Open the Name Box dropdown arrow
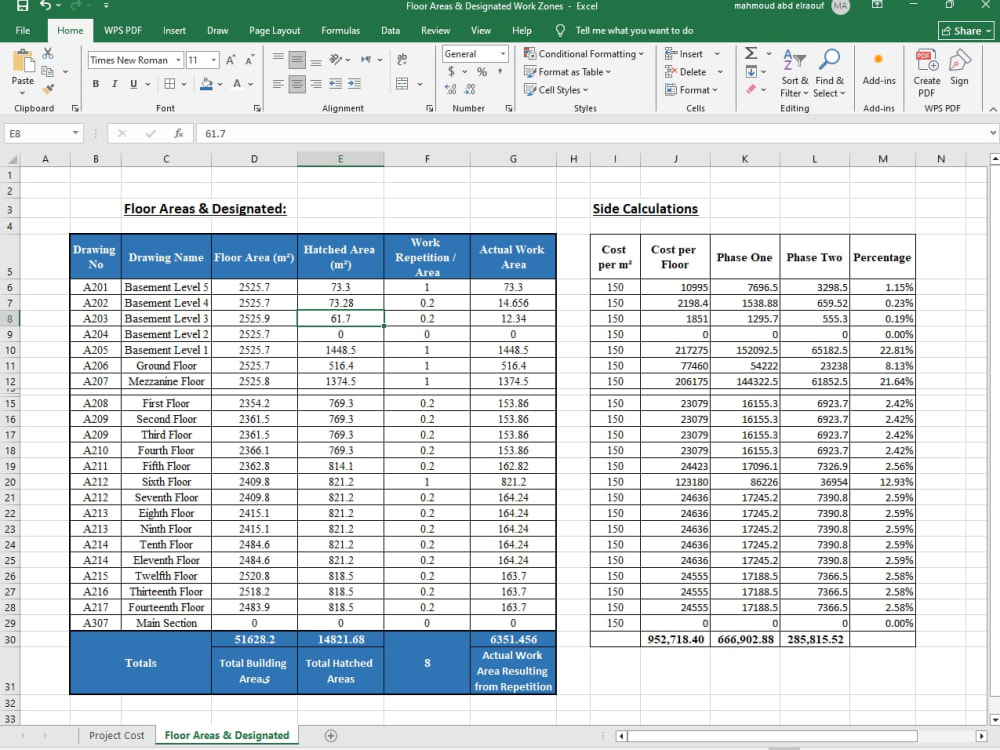 point(75,133)
